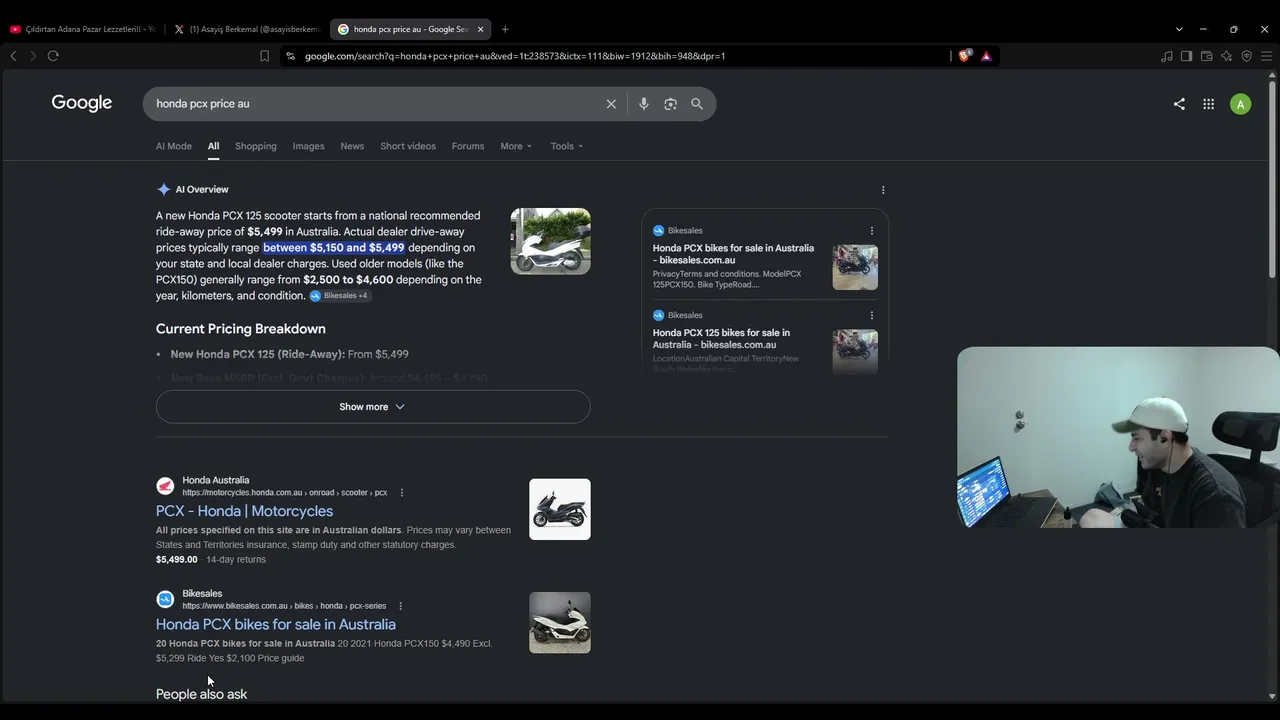Viewport: 1280px width, 720px height.
Task: Click the page vertical scrollbar
Action: pos(1272,180)
